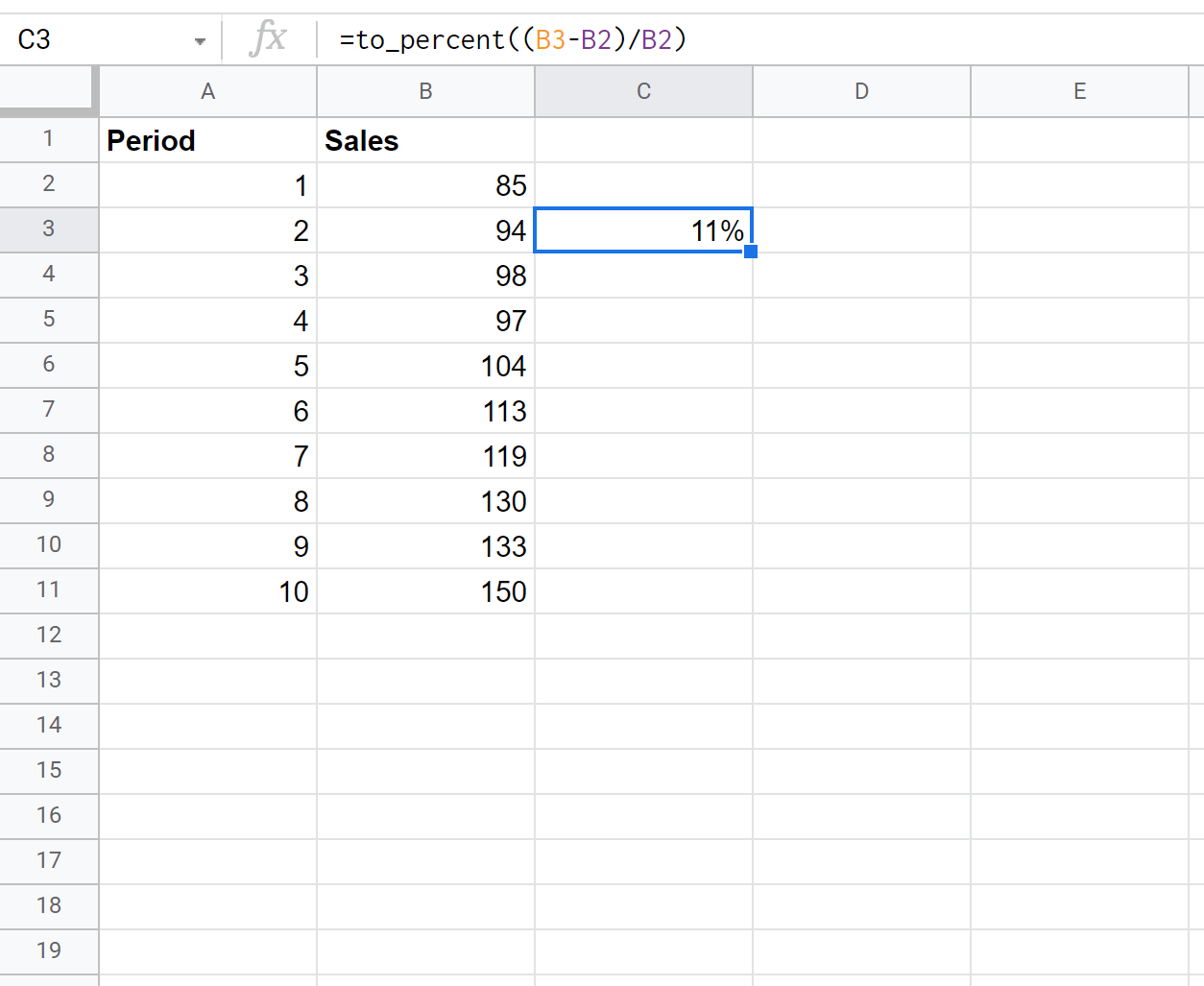Click the Period header cell
The image size is (1204, 986).
[207, 140]
